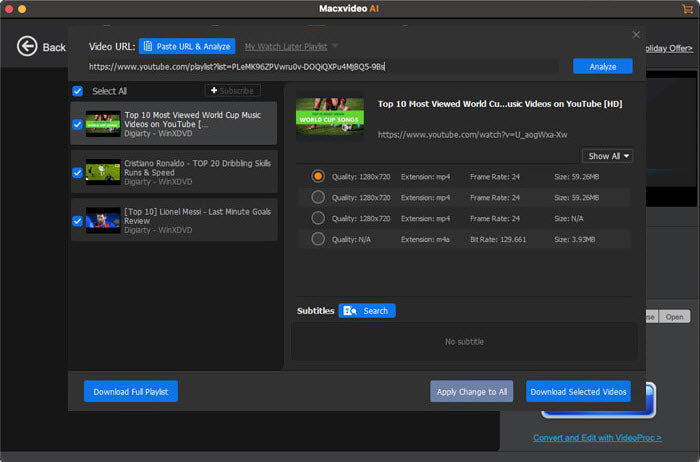Toggle the Select All checkbox
Screen dimensions: 700x462
pyautogui.click(x=77, y=92)
